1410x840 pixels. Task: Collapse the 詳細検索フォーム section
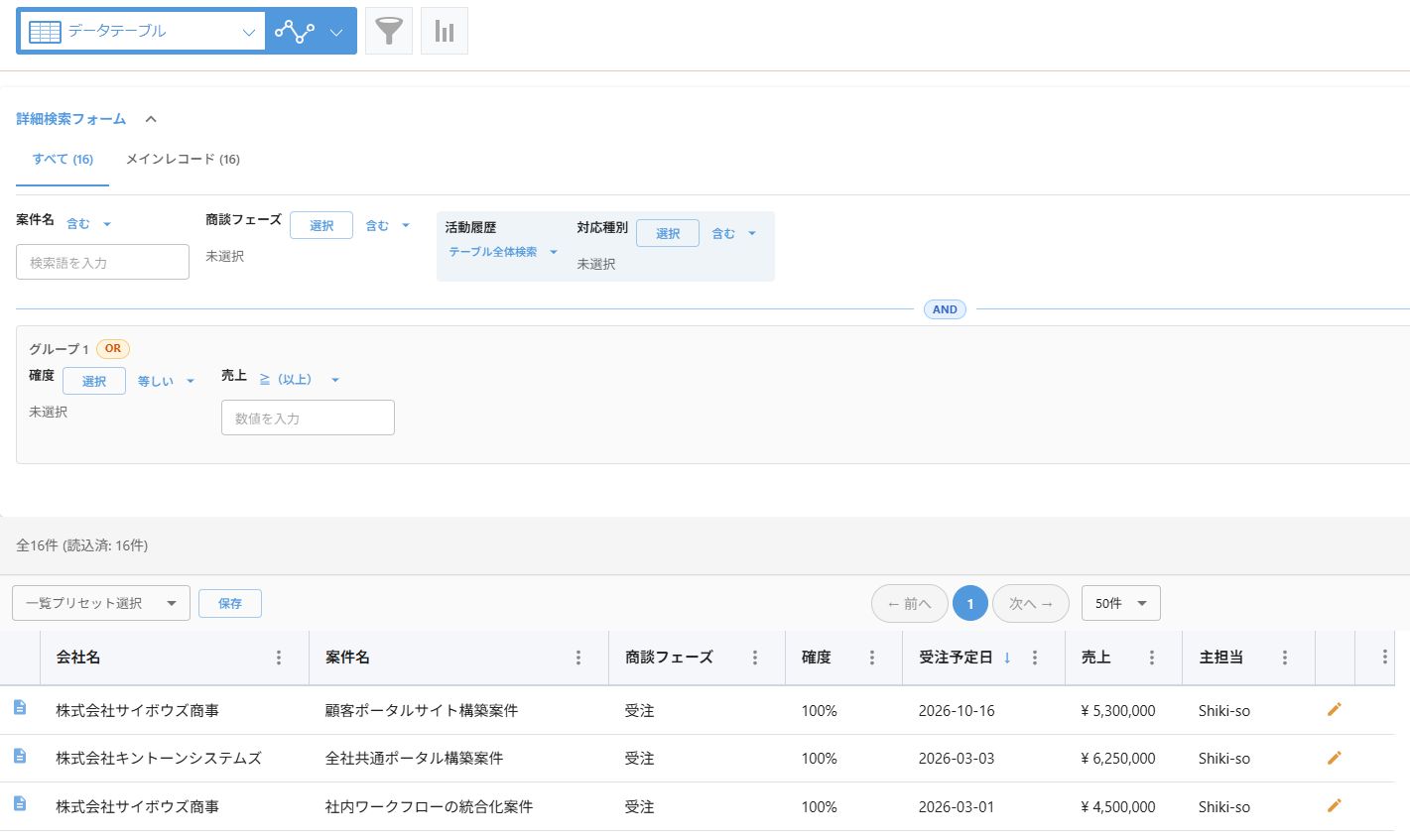pos(151,119)
